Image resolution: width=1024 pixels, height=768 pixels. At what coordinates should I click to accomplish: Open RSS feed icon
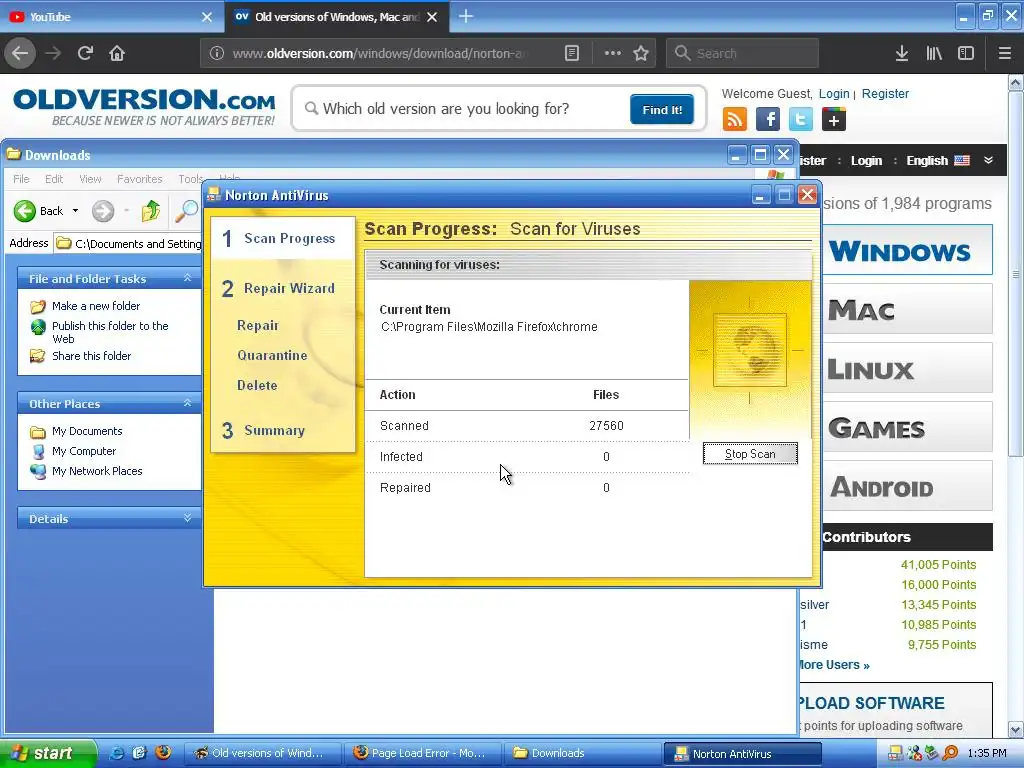(x=735, y=120)
